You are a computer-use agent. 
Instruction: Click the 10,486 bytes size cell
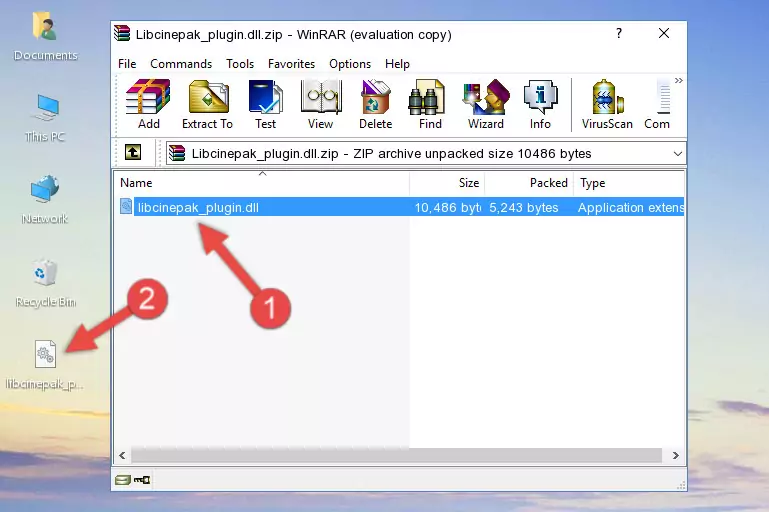(448, 207)
